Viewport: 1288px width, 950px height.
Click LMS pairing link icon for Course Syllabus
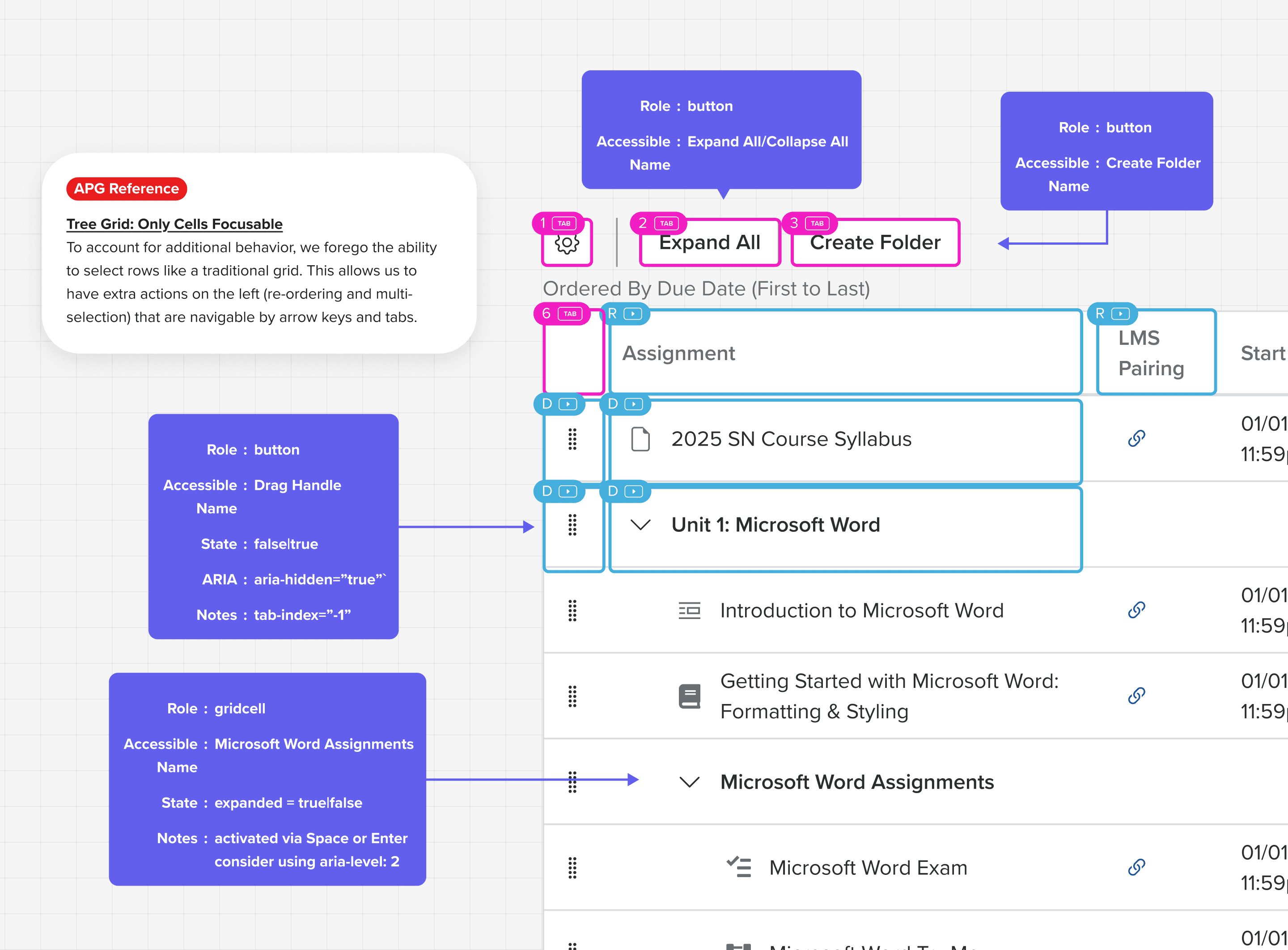point(1136,438)
